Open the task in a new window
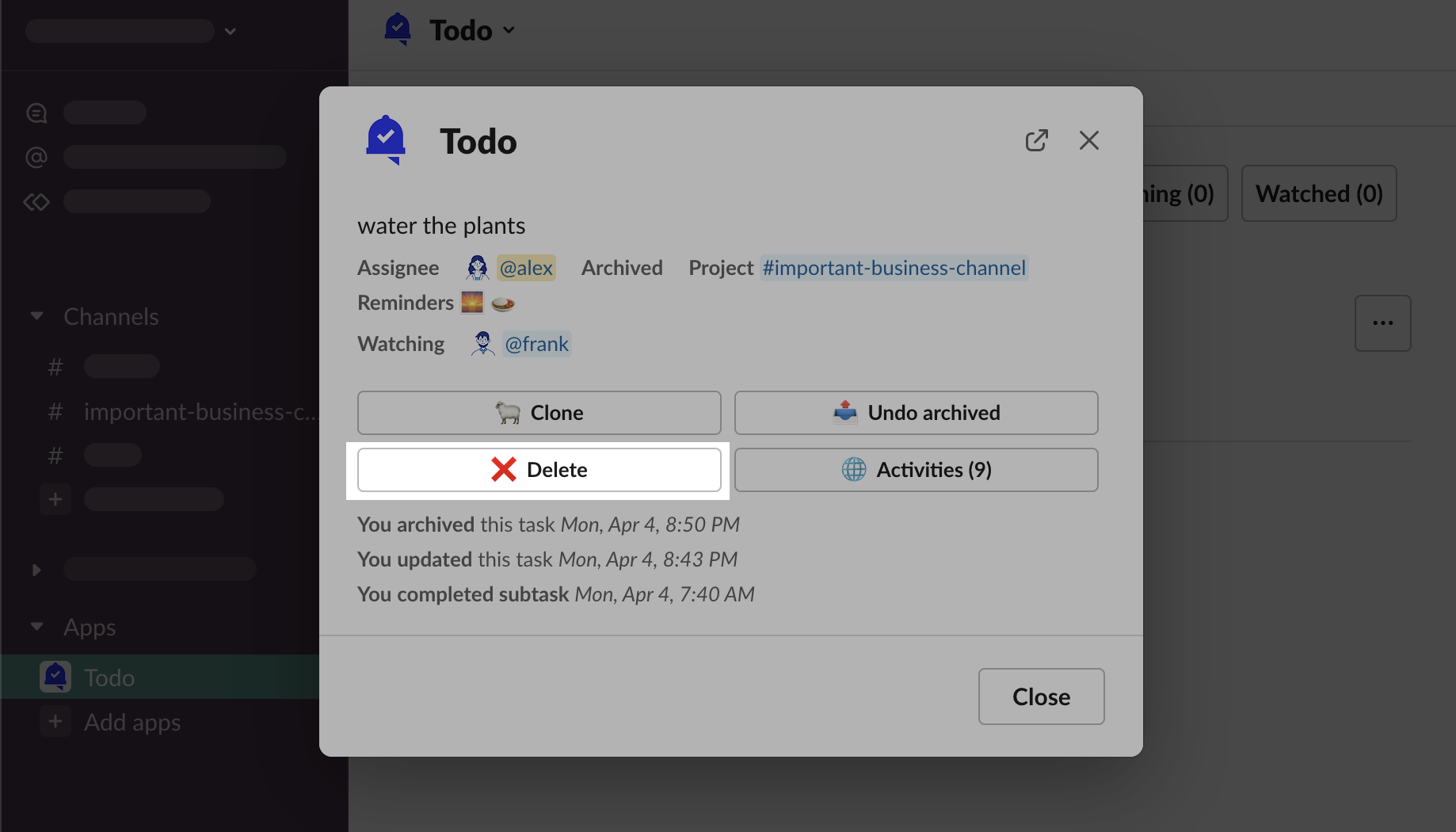This screenshot has height=832, width=1456. [1036, 140]
